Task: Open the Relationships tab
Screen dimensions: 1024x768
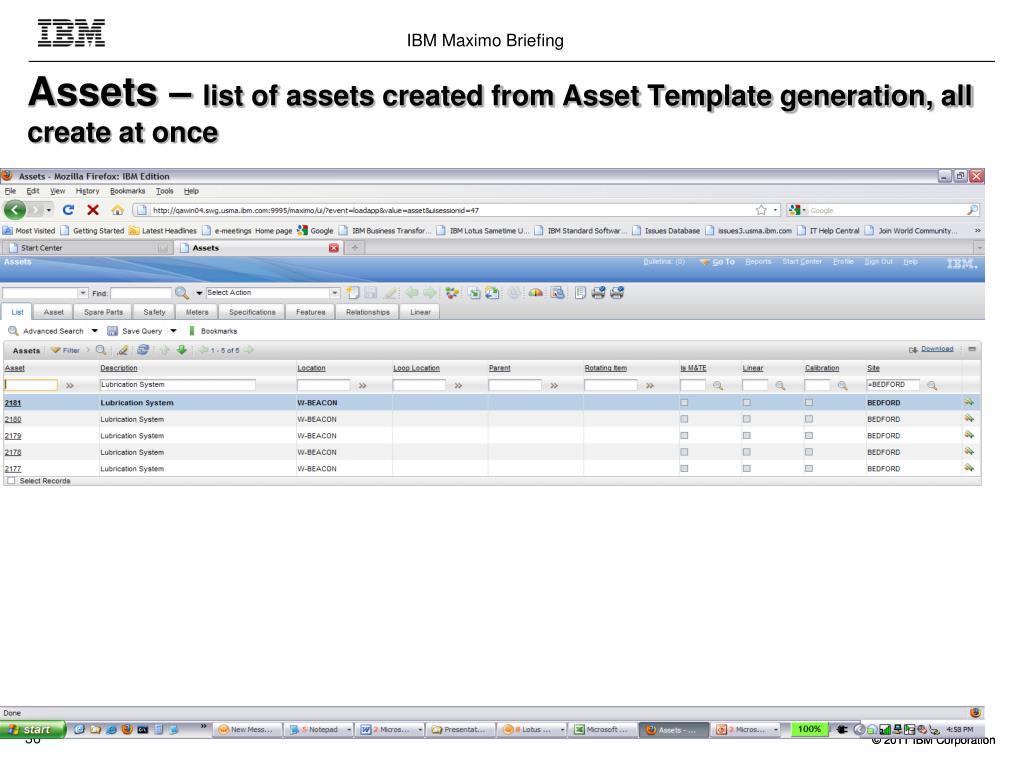Action: pyautogui.click(x=368, y=312)
